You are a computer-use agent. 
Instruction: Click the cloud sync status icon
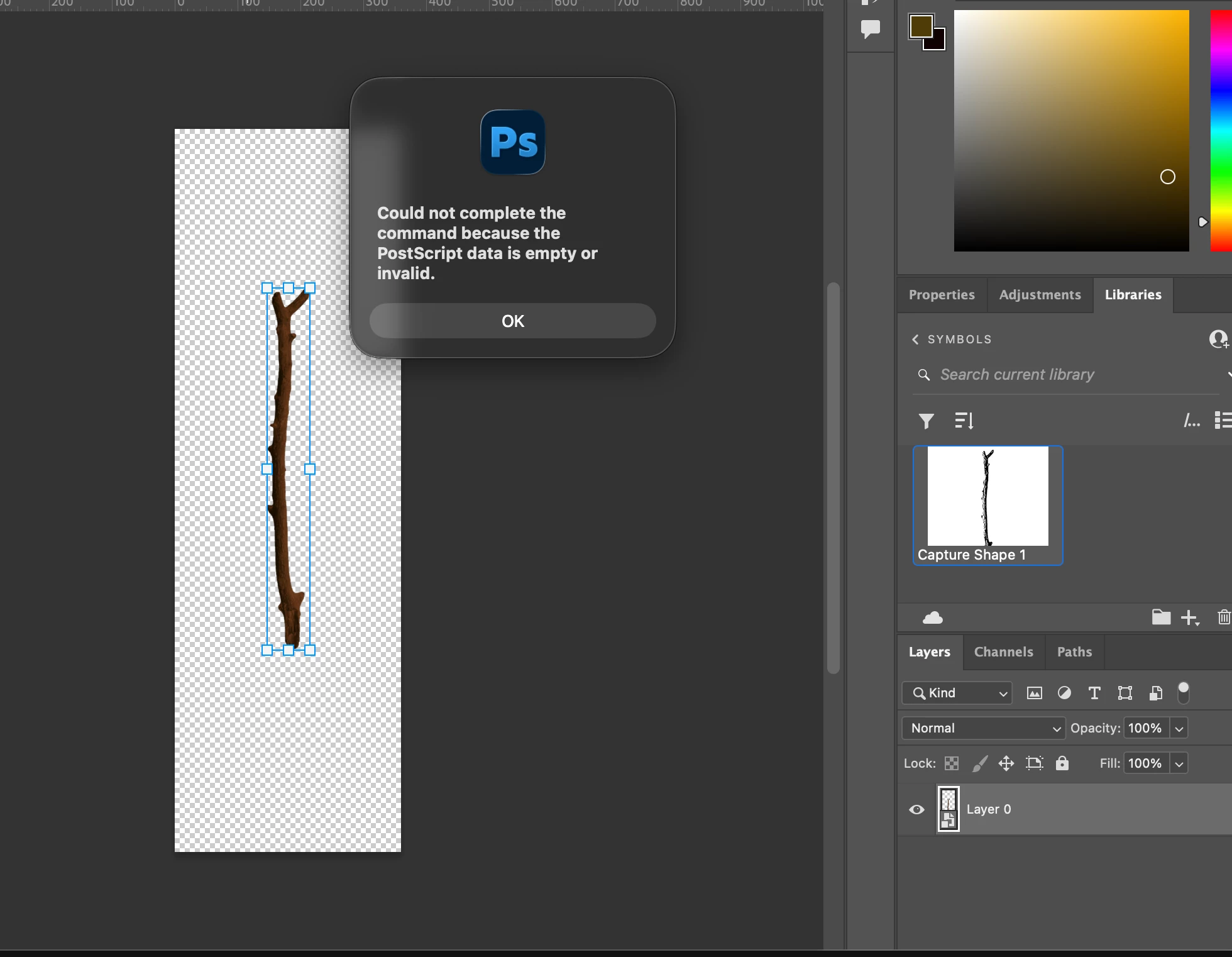tap(932, 617)
